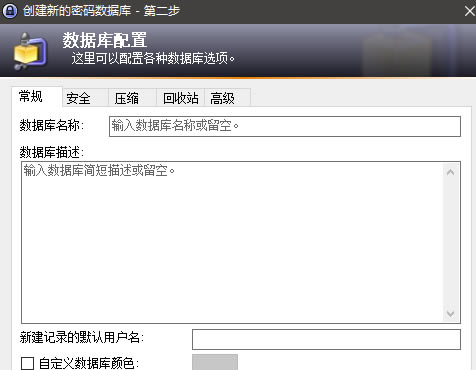Click the 数据库描述 label
The image size is (476, 370).
52,152
